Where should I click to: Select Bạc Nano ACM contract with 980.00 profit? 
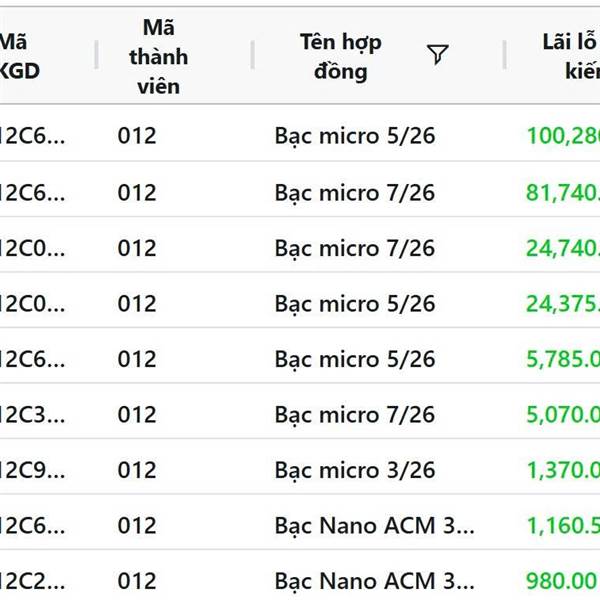point(375,580)
